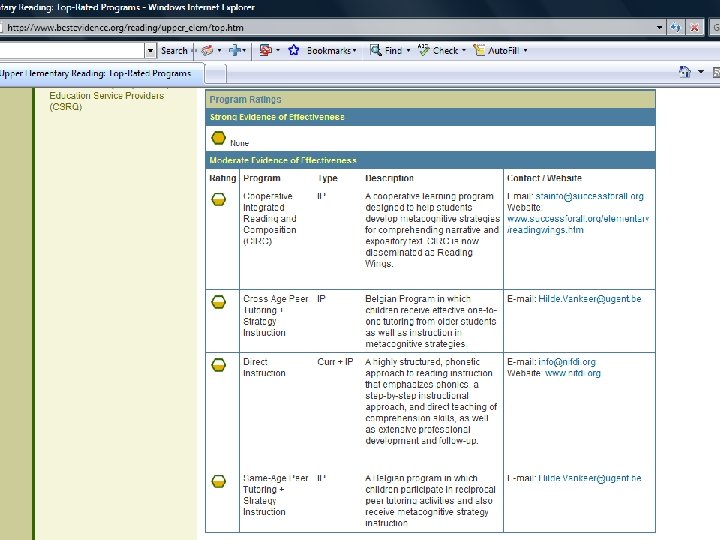Open the AutoFill dropdown arrow
The image size is (720, 540).
click(x=525, y=51)
